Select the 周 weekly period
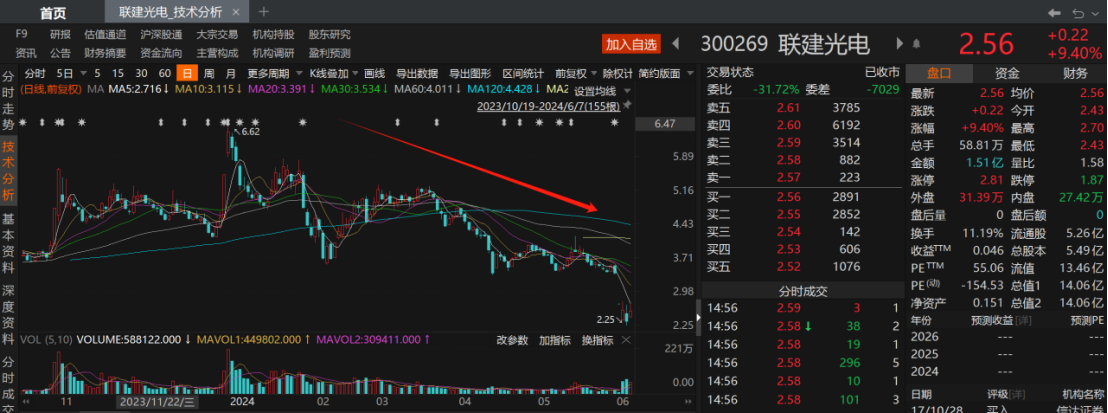The height and width of the screenshot is (413, 1108). pyautogui.click(x=209, y=74)
